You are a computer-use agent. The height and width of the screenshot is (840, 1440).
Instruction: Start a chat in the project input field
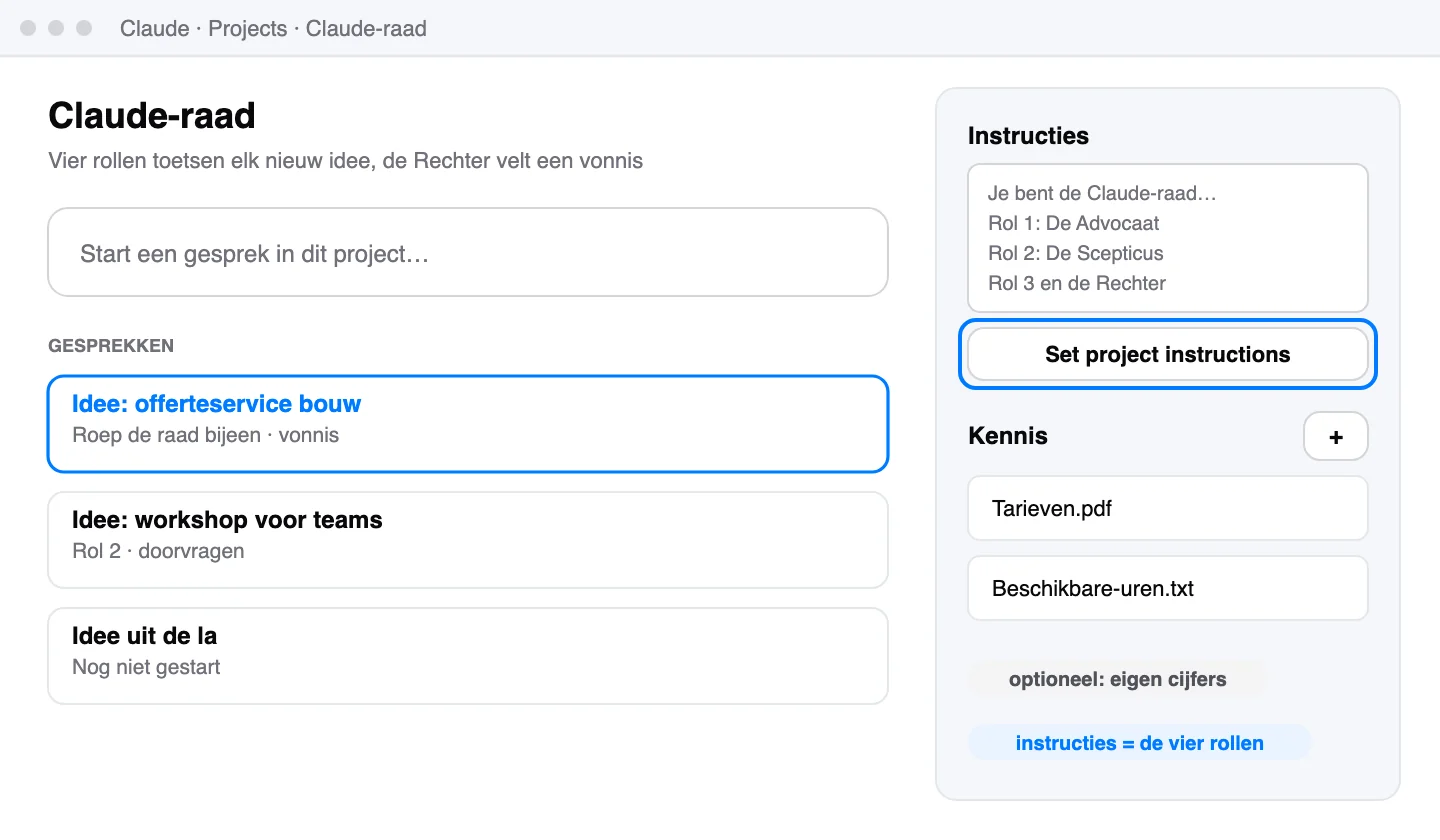468,252
